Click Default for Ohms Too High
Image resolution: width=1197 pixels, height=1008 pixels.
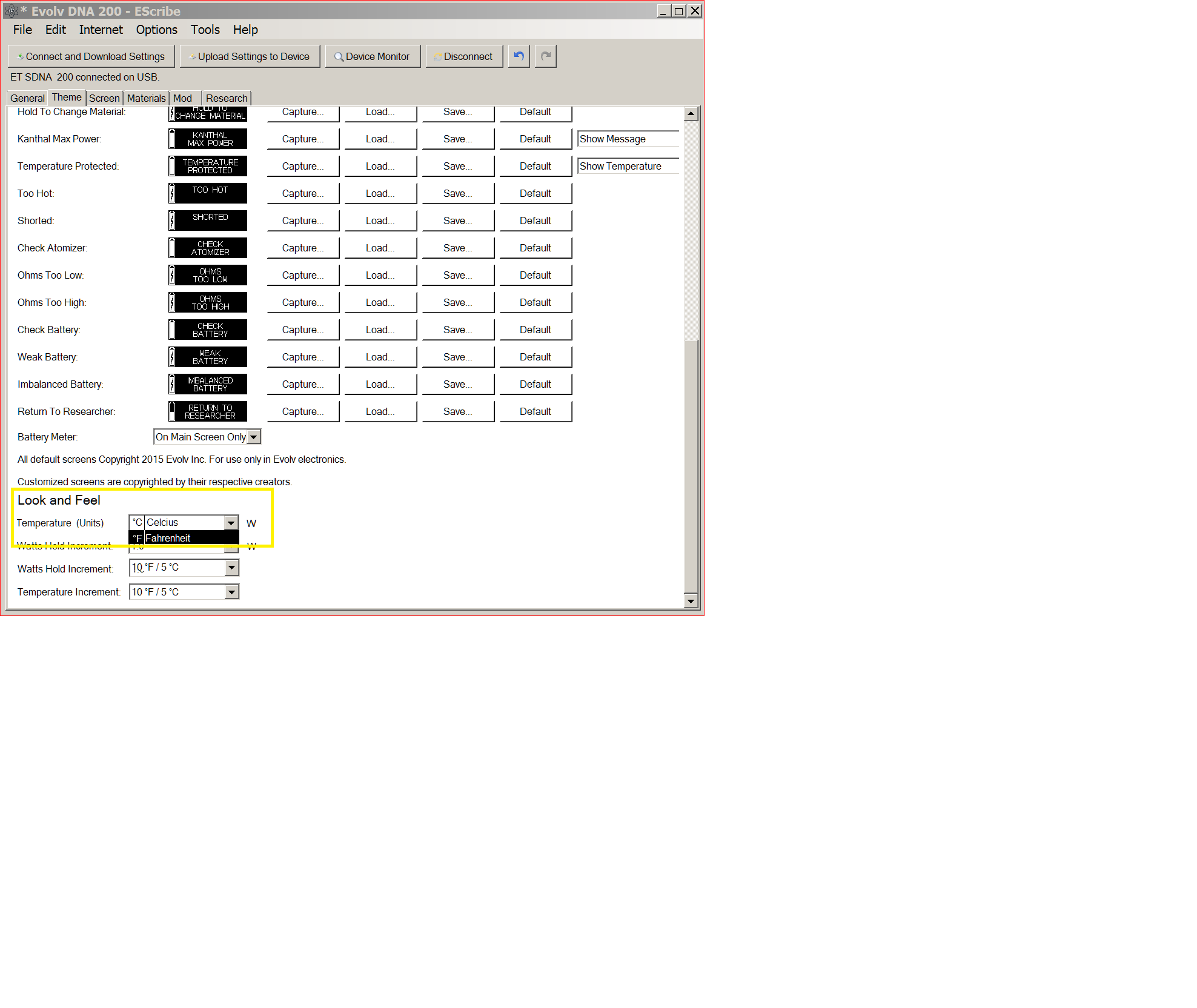[535, 302]
